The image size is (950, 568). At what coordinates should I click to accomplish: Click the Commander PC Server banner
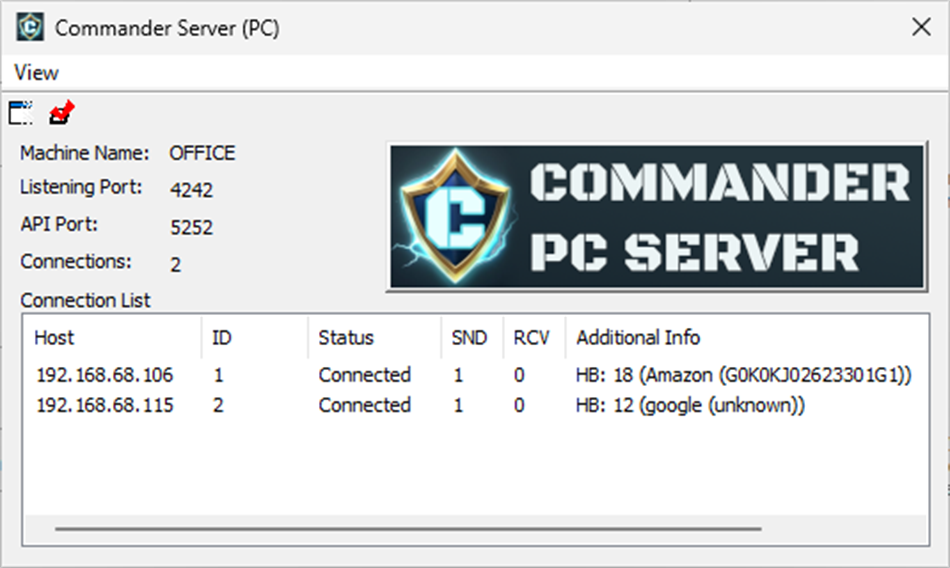tap(657, 217)
